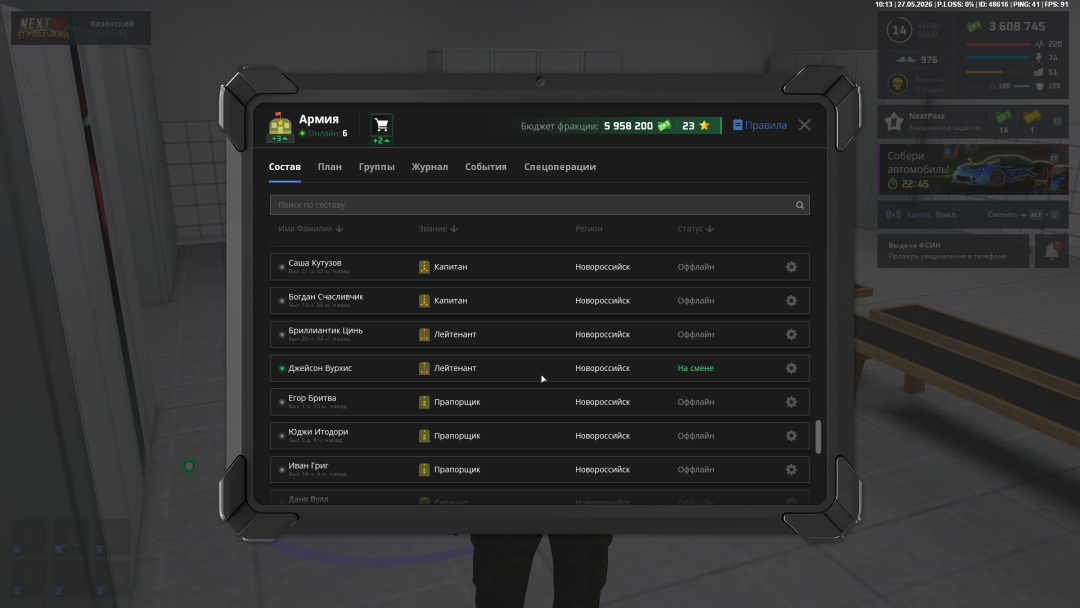Sort by Звание column
Screen dimensions: 1080x608
[438, 229]
